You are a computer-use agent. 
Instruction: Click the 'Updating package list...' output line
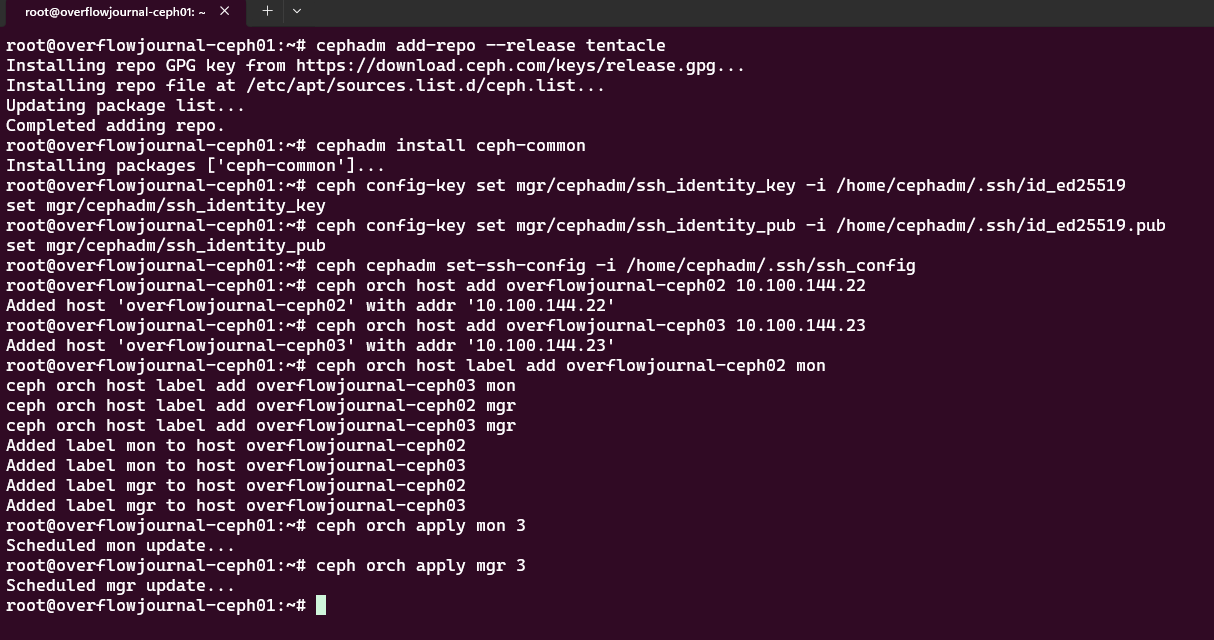125,106
